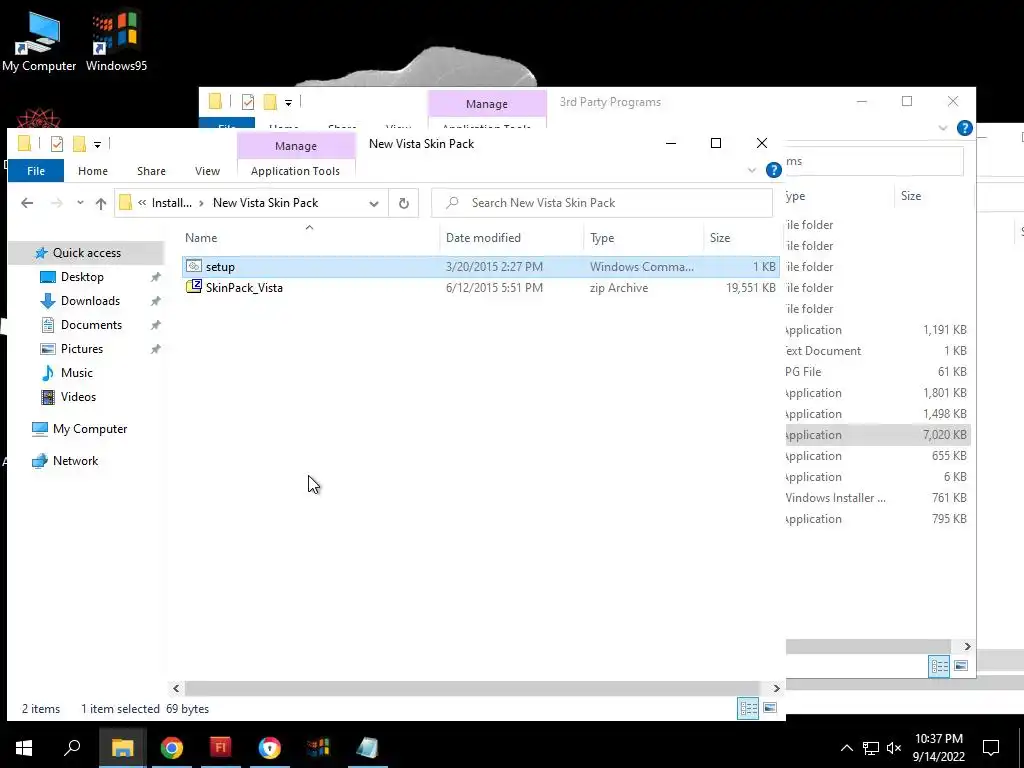Go up one folder level
This screenshot has height=768, width=1024.
click(101, 203)
